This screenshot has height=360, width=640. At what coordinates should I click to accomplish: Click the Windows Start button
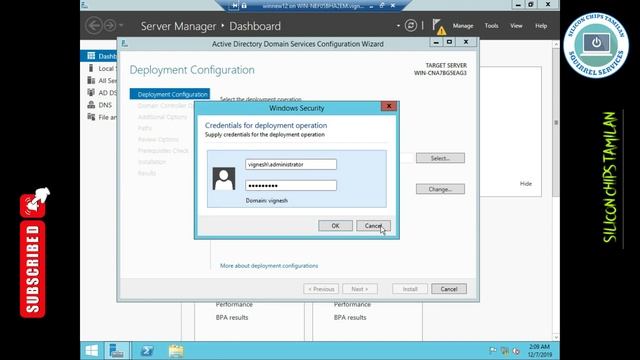coord(92,351)
